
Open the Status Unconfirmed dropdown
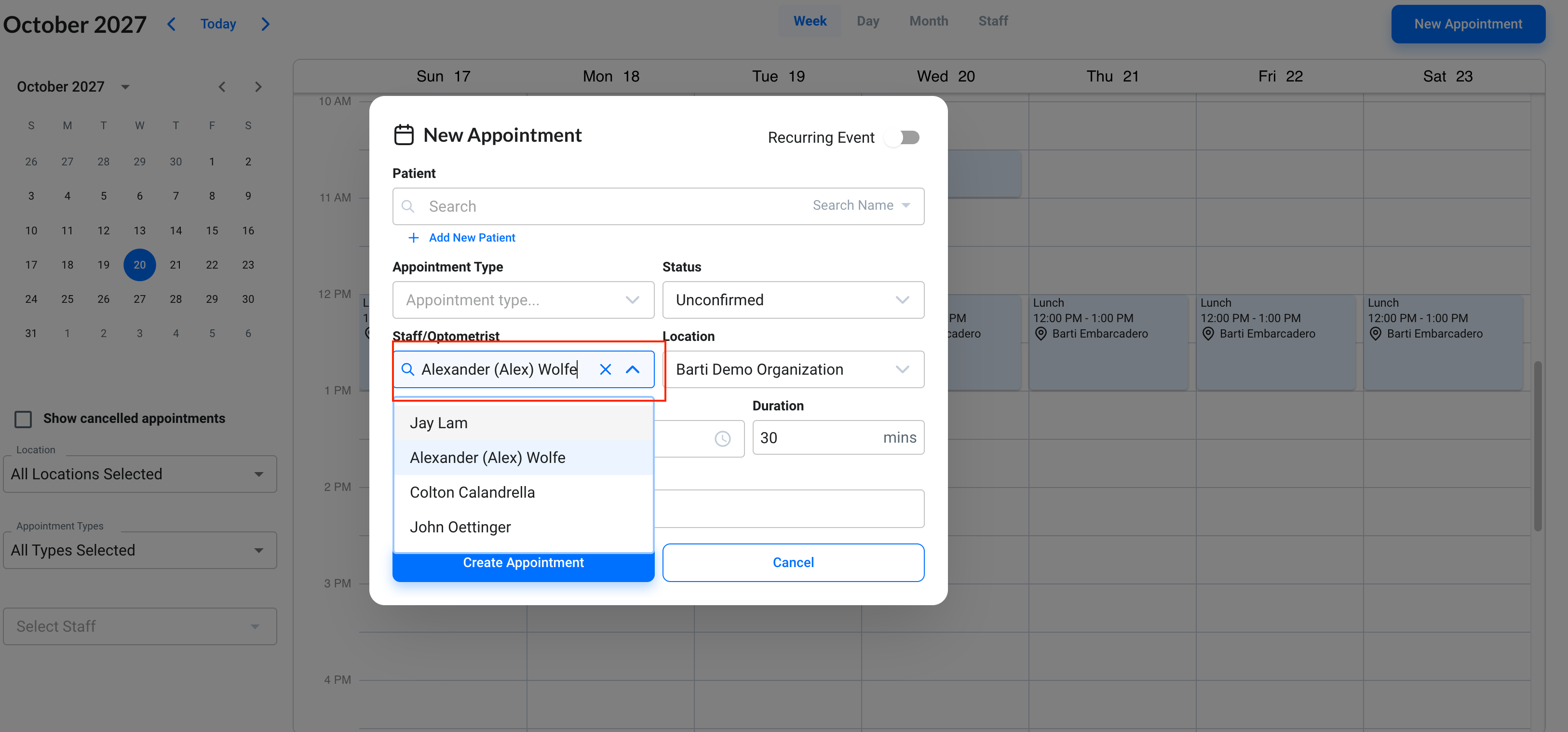(793, 300)
